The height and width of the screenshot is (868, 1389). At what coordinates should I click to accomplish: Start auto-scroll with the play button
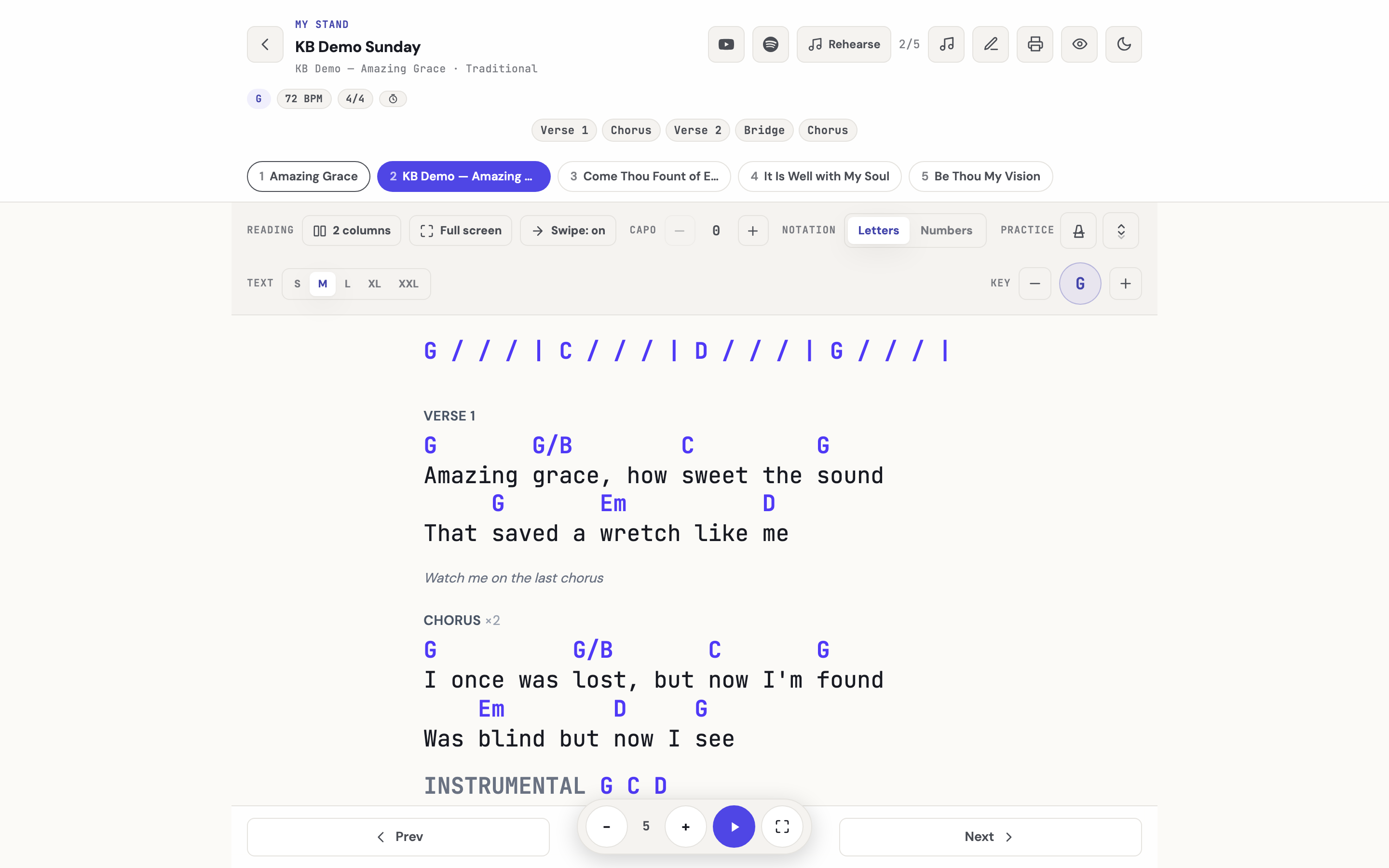coord(734,826)
